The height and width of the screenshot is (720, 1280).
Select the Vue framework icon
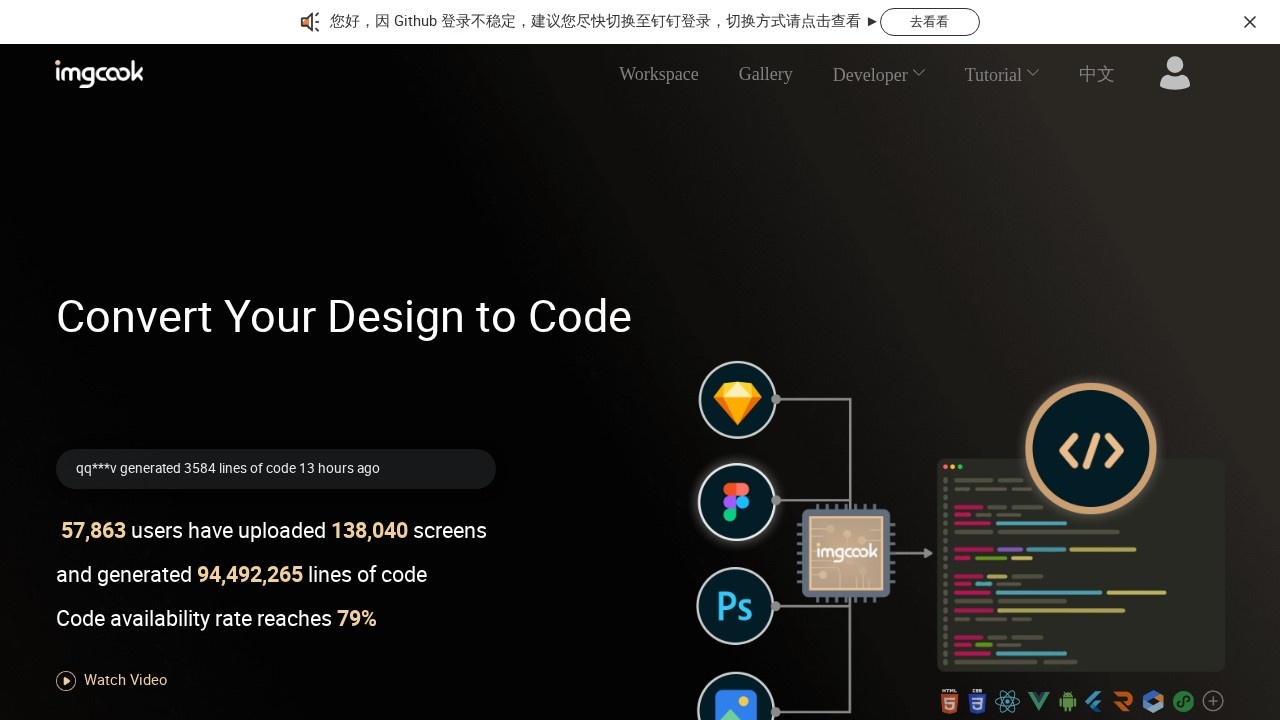(1038, 701)
